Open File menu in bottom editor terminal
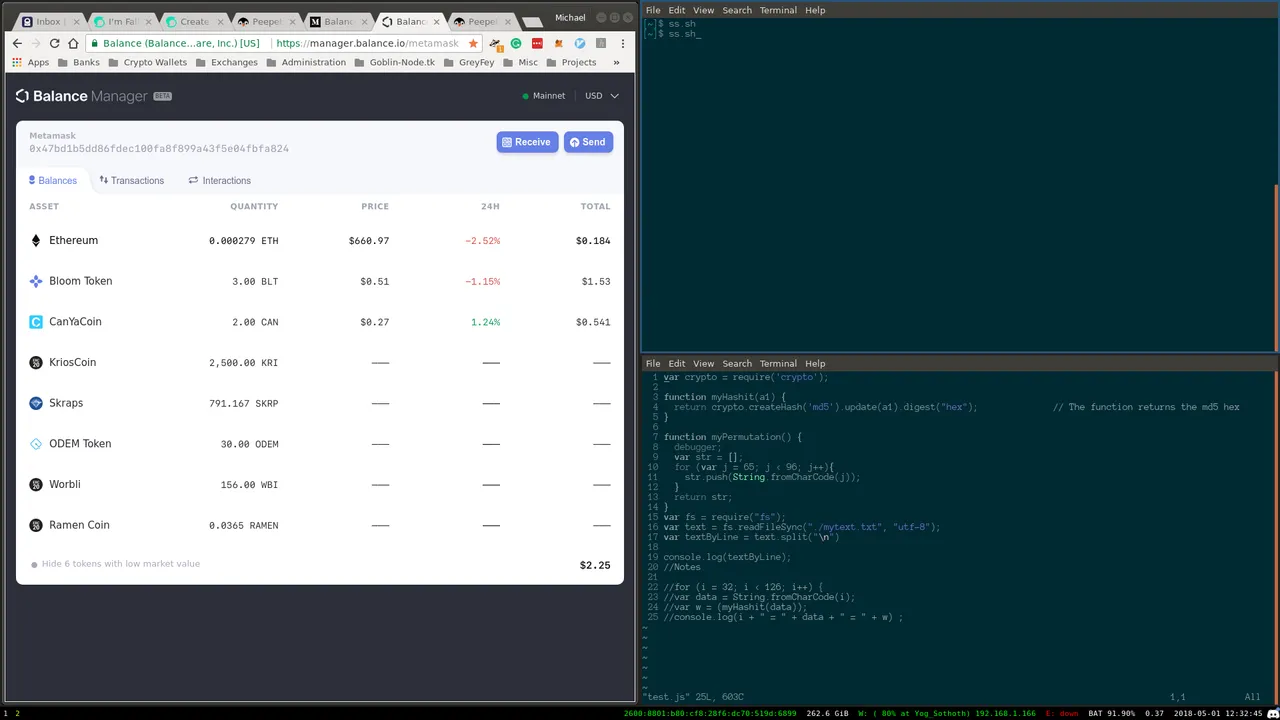 [653, 364]
